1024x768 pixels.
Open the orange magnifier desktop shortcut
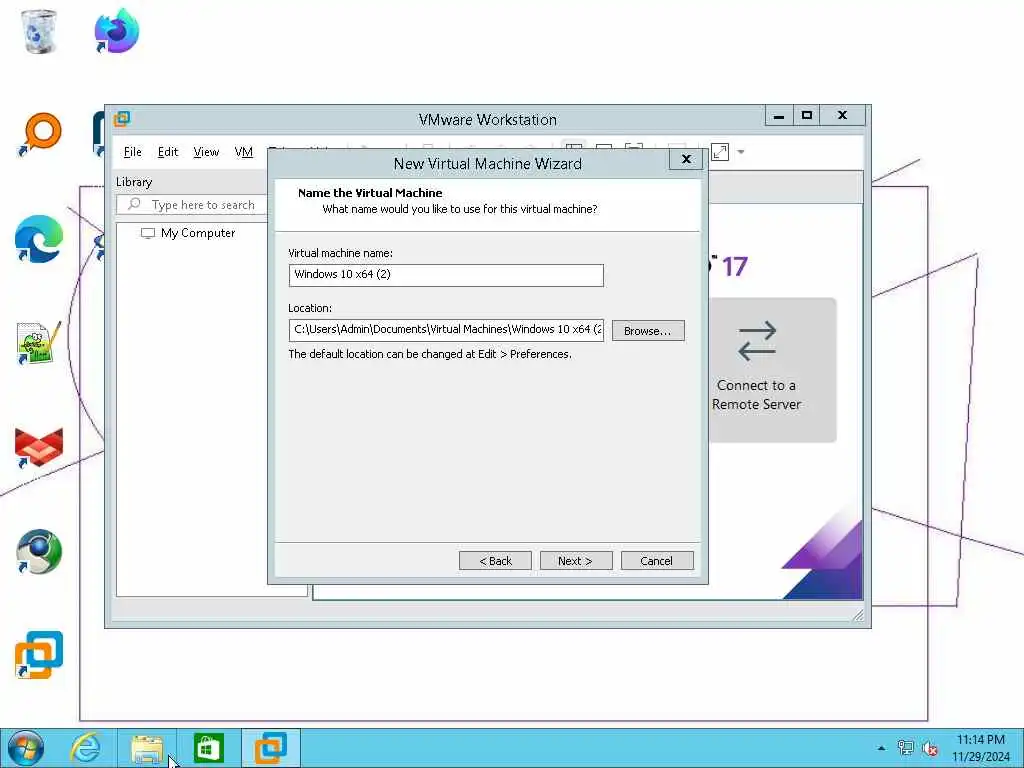coord(39,135)
